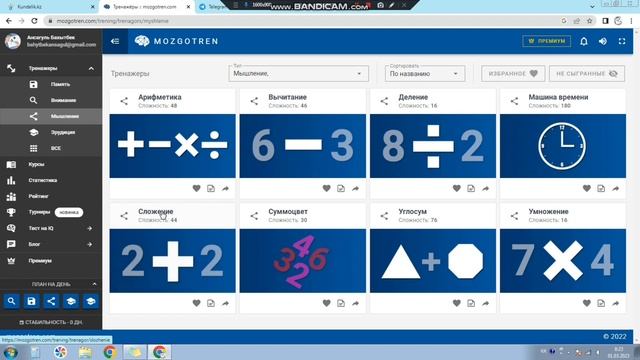This screenshot has width=640, height=360.
Task: Open the rules note icon for Арифметика
Action: coord(211,189)
